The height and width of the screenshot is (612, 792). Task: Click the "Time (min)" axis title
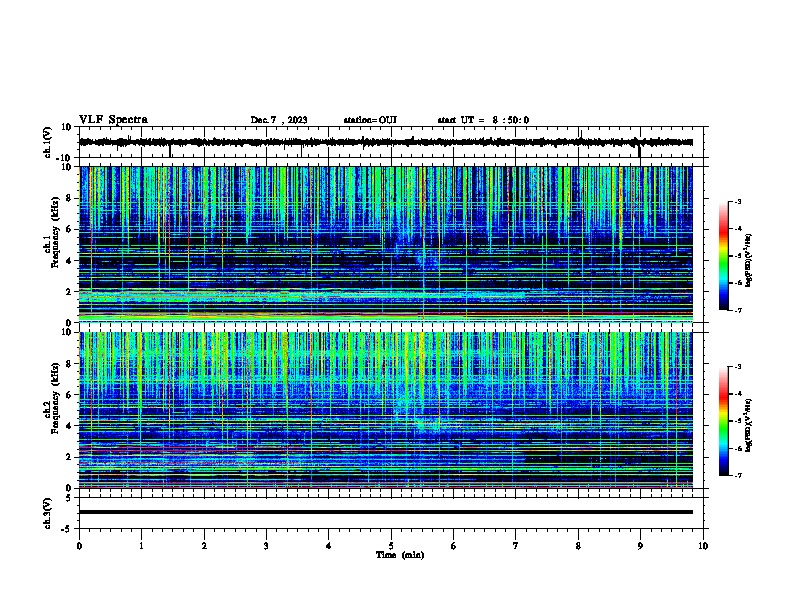coord(400,555)
